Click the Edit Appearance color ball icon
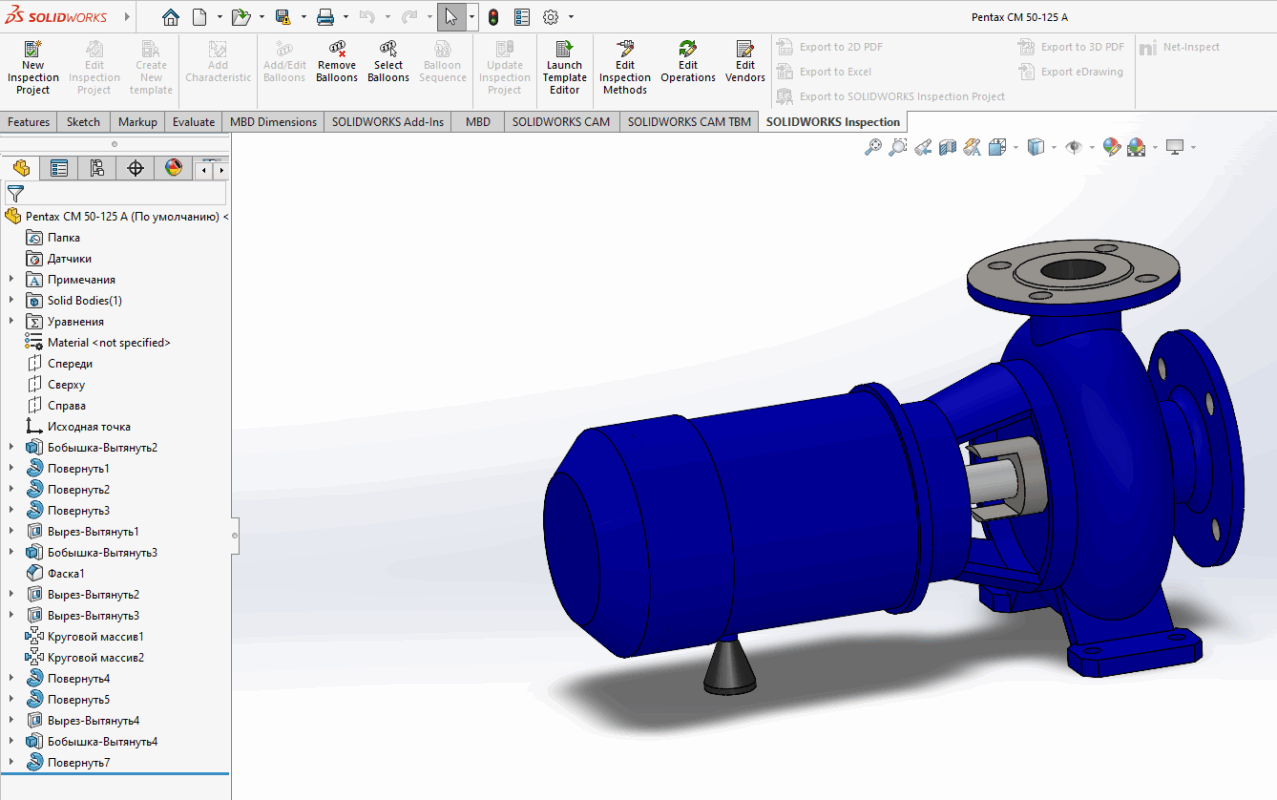 (1111, 147)
